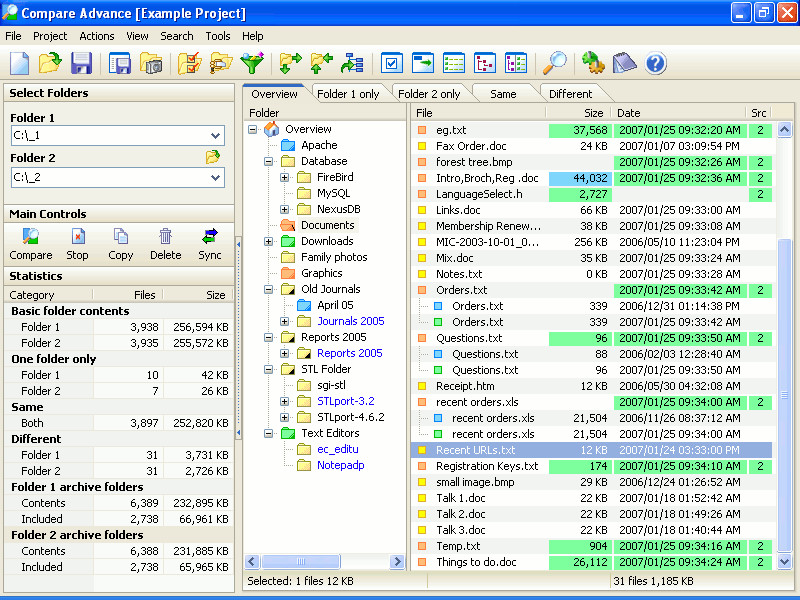Click the funnel filter icon in toolbar
This screenshot has height=600, width=800.
(x=252, y=64)
